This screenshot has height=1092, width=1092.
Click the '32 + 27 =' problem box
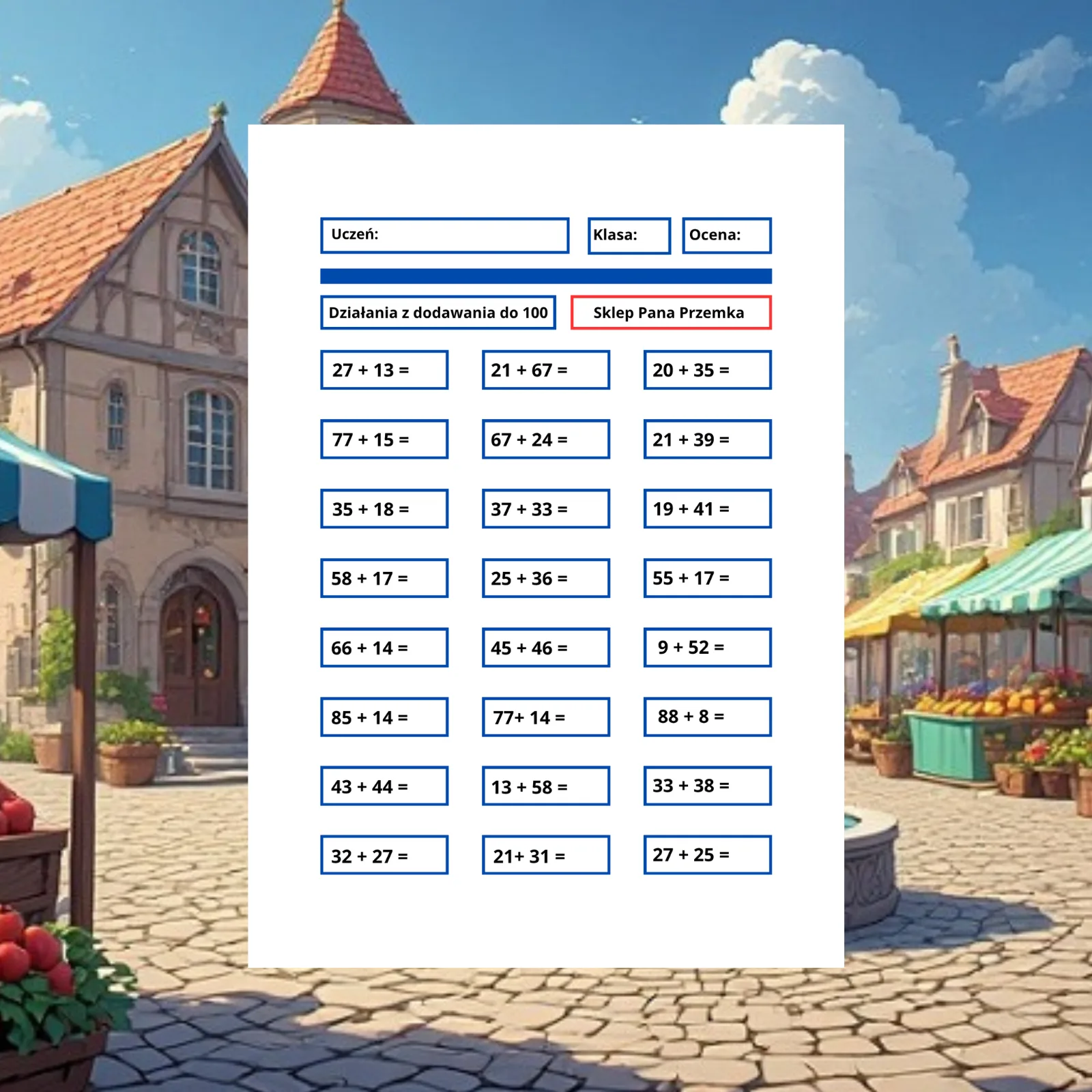tap(384, 855)
